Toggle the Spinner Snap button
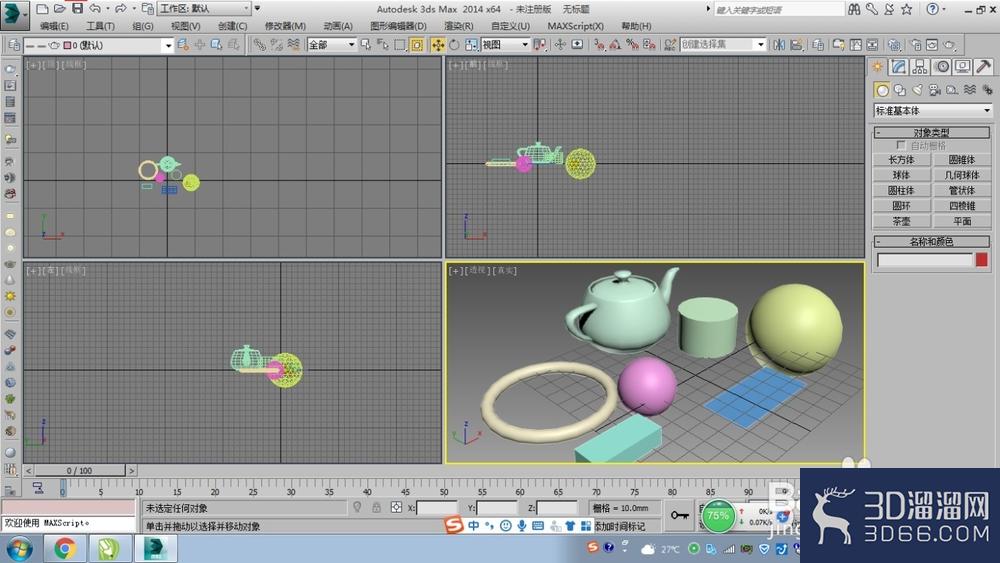Image resolution: width=1000 pixels, height=563 pixels. tap(649, 45)
